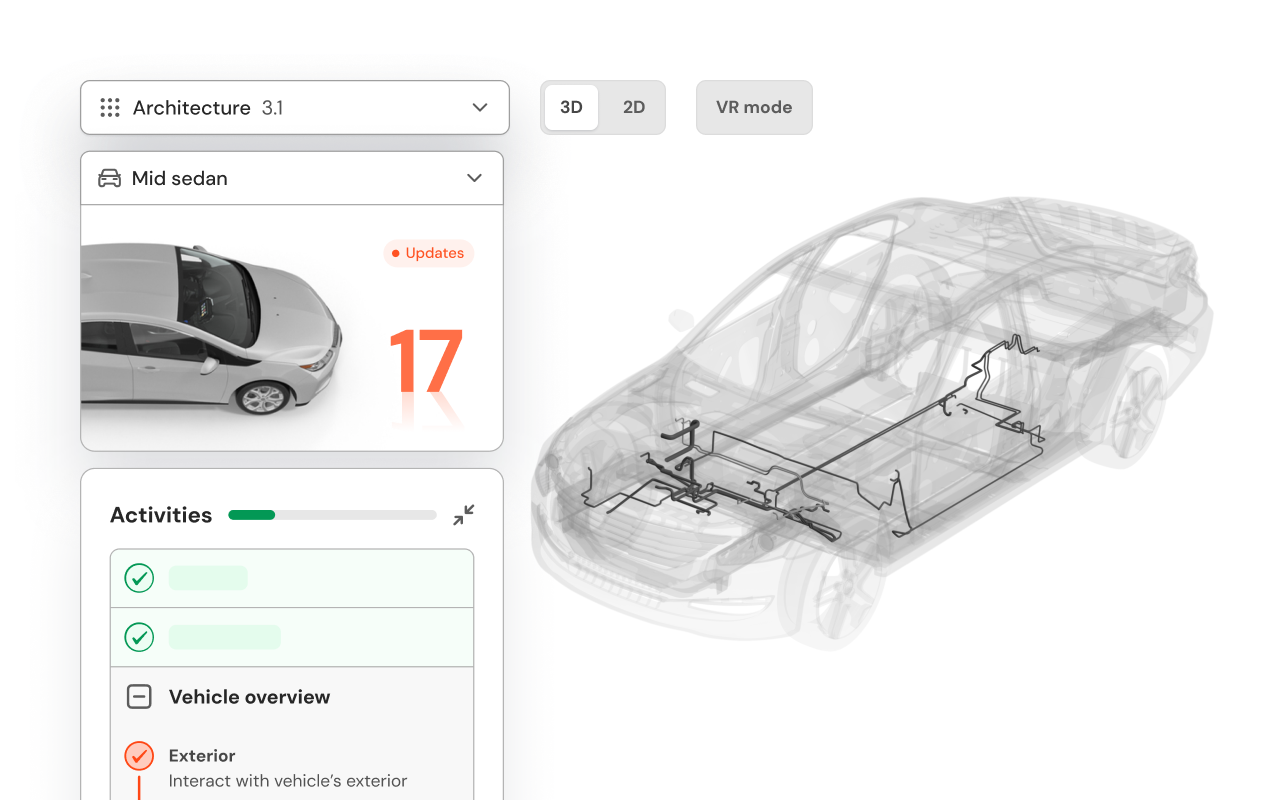Enable VR mode
The image size is (1280, 800).
(754, 107)
